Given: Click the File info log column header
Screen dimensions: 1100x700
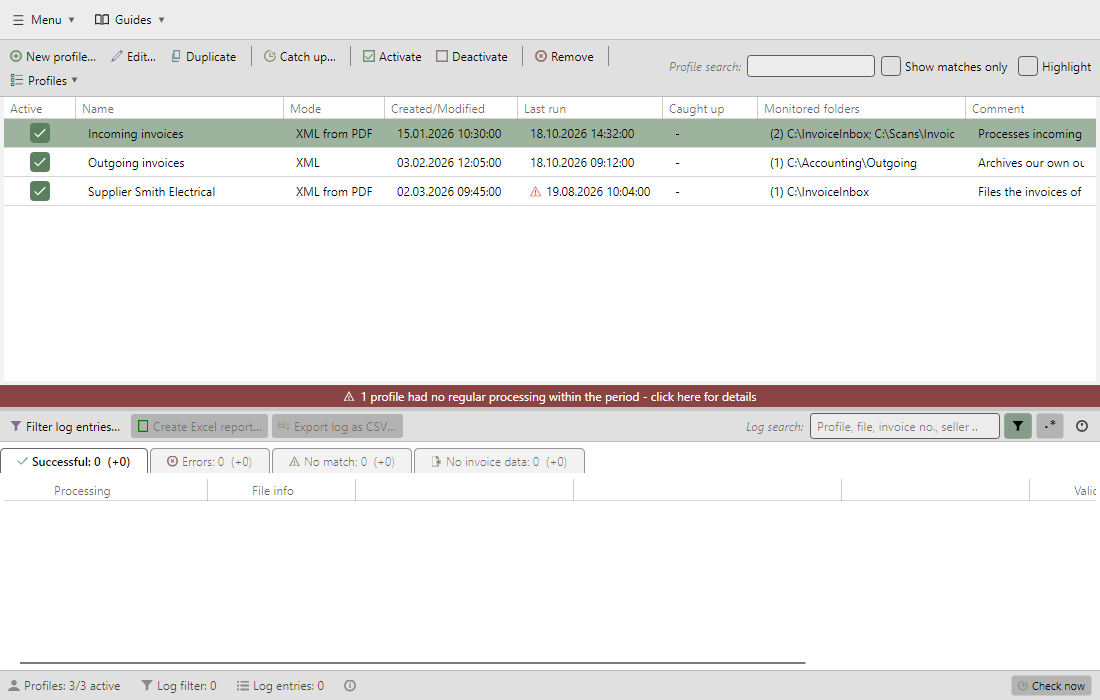Looking at the screenshot, I should pos(273,491).
